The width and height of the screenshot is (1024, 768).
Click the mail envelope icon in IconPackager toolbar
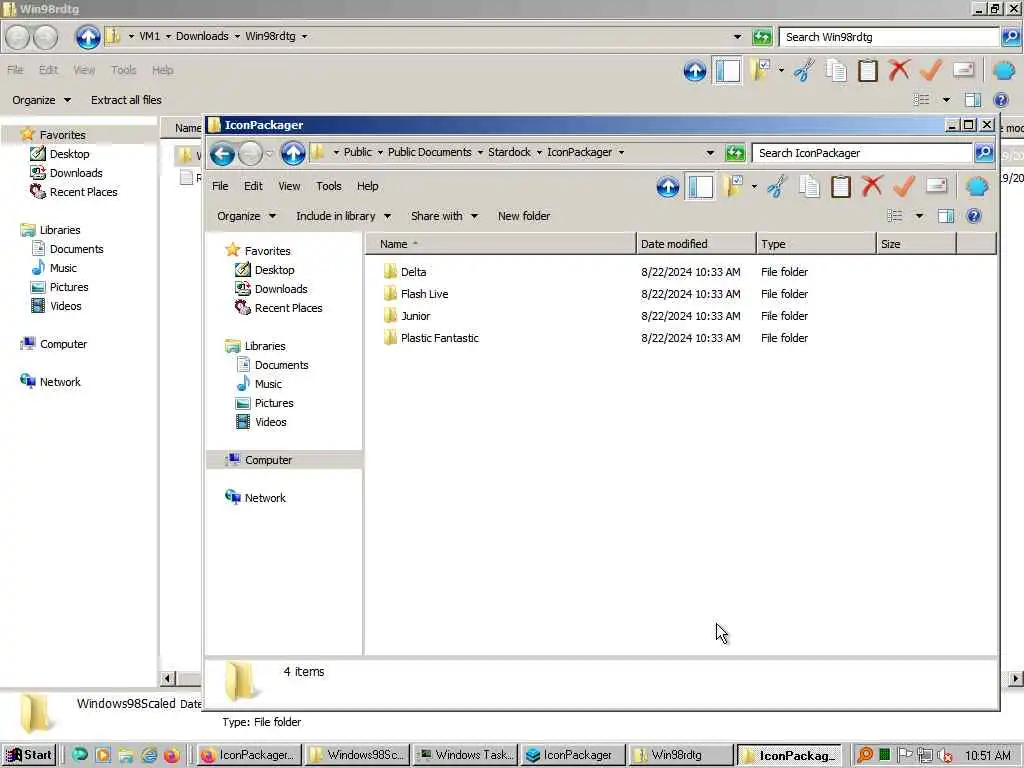coord(936,185)
